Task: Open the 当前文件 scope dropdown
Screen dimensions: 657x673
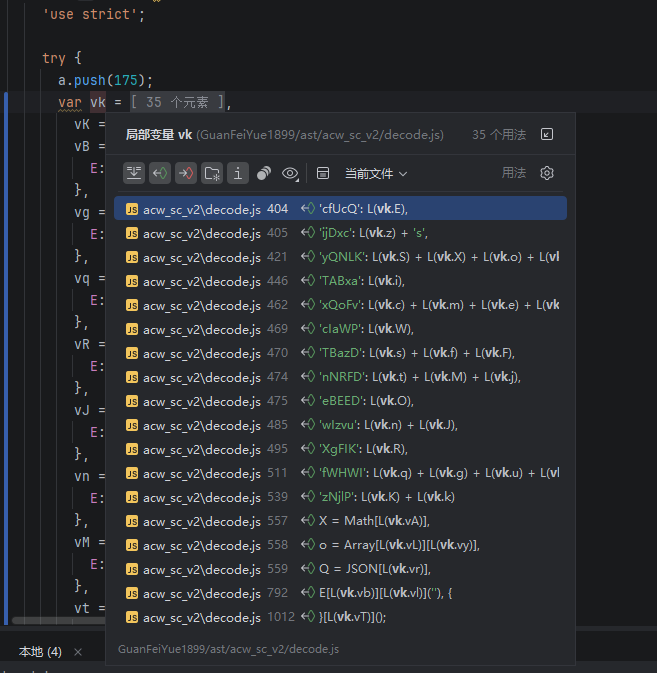Action: [x=376, y=174]
